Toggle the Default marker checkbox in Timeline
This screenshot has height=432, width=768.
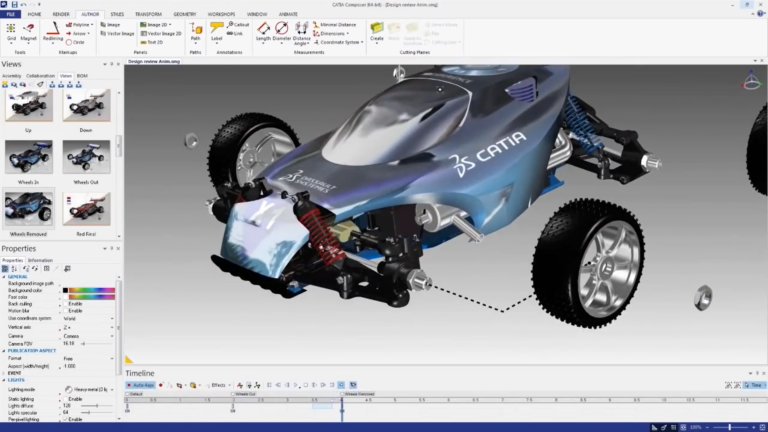128,394
